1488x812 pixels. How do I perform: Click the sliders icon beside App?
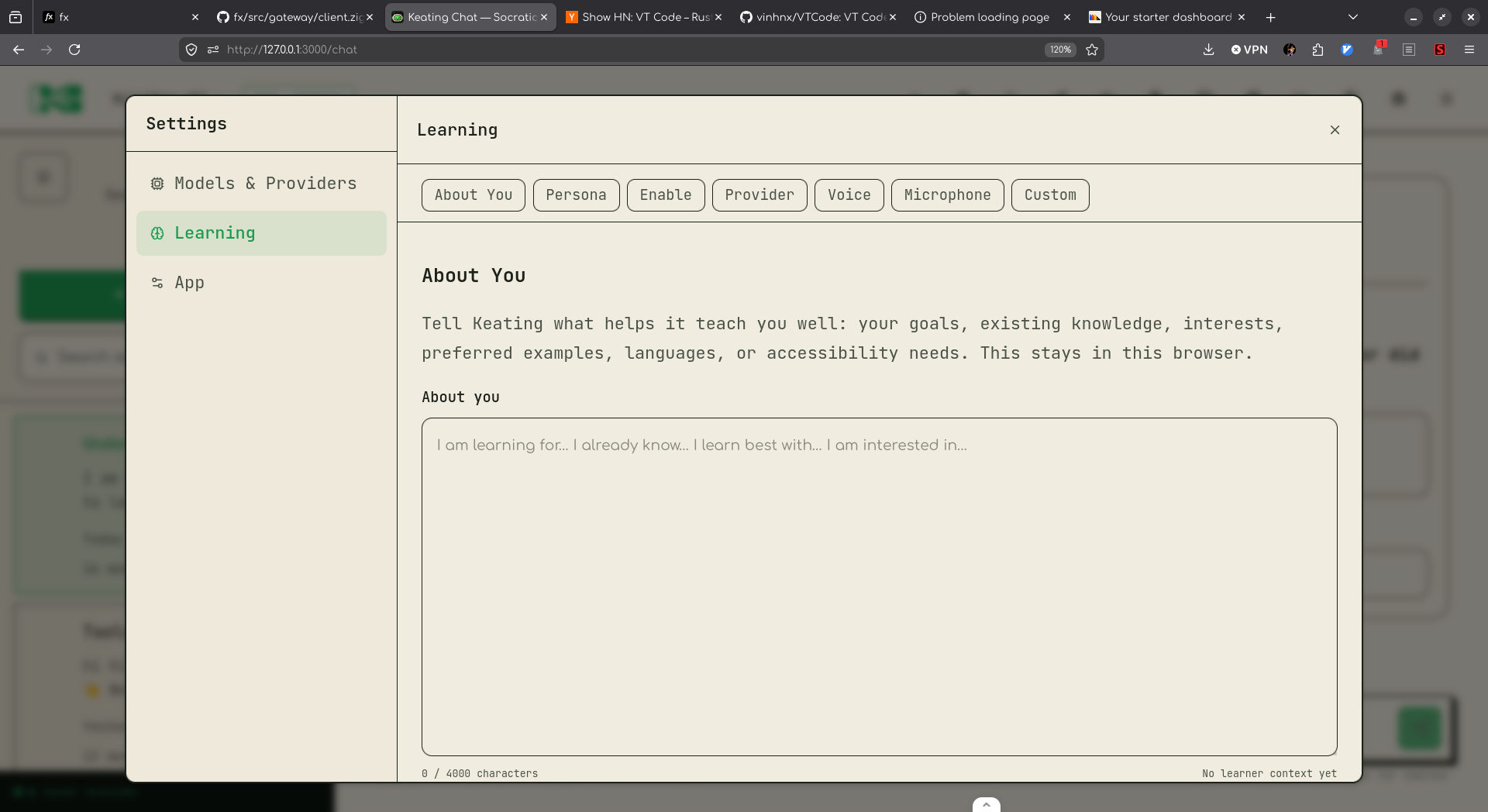click(157, 283)
